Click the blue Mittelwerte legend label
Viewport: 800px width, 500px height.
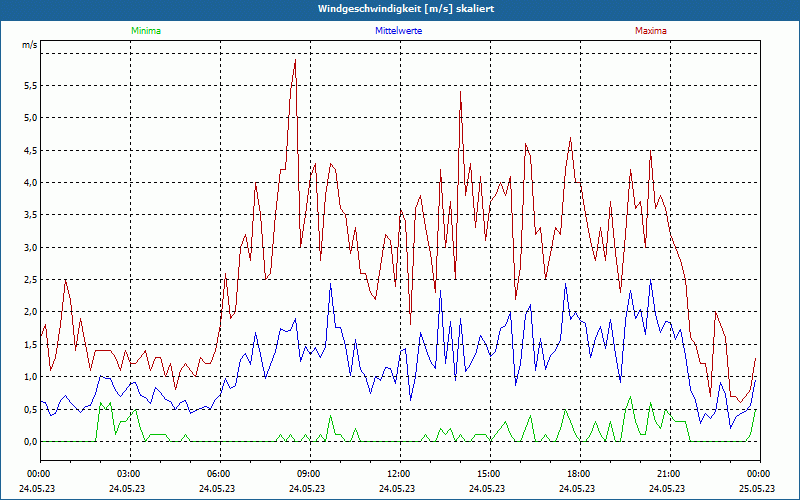click(398, 31)
